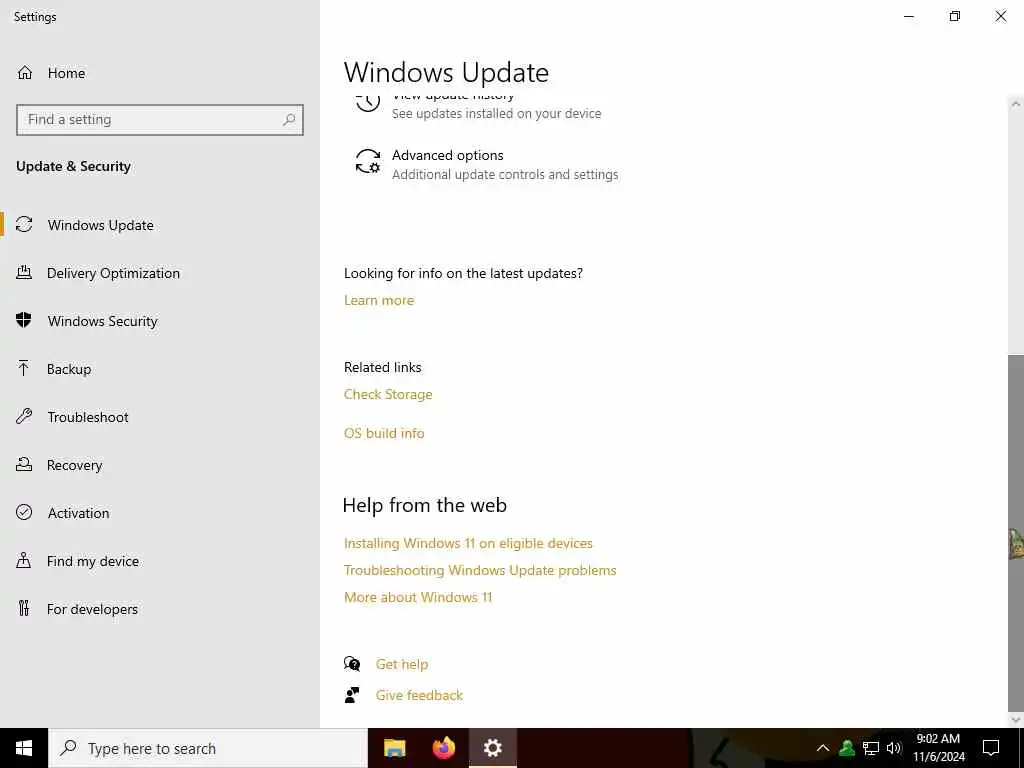This screenshot has width=1024, height=768.
Task: Click the Get help link
Action: (x=402, y=664)
